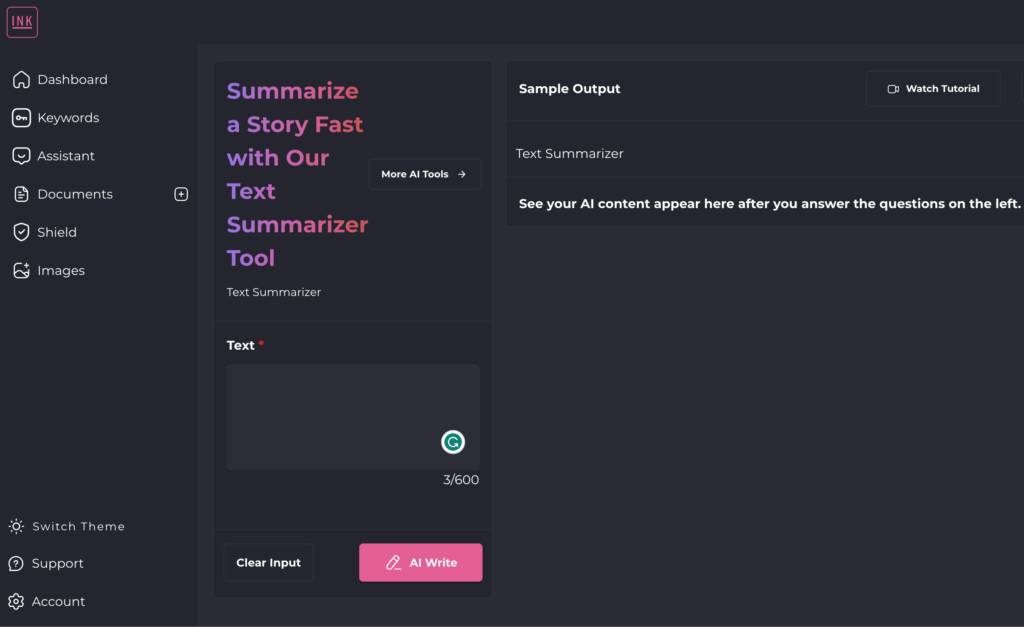This screenshot has height=627, width=1024.
Task: Toggle Switch Theme in the sidebar
Action: [x=76, y=526]
